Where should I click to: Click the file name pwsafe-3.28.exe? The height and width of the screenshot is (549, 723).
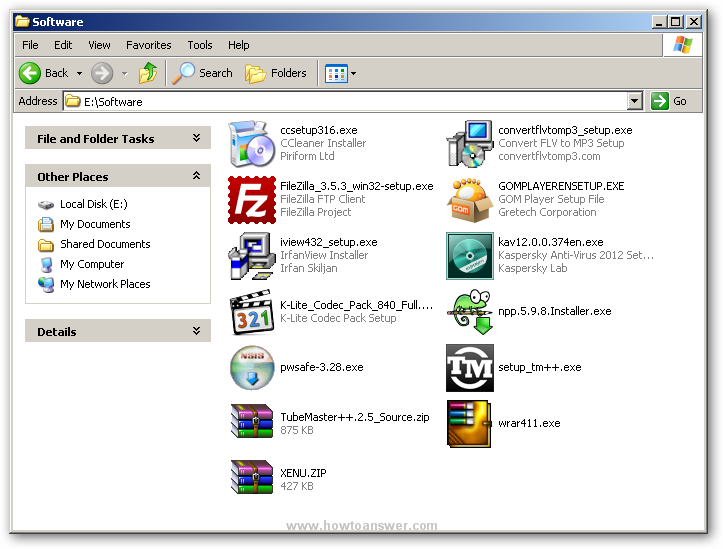pyautogui.click(x=322, y=367)
